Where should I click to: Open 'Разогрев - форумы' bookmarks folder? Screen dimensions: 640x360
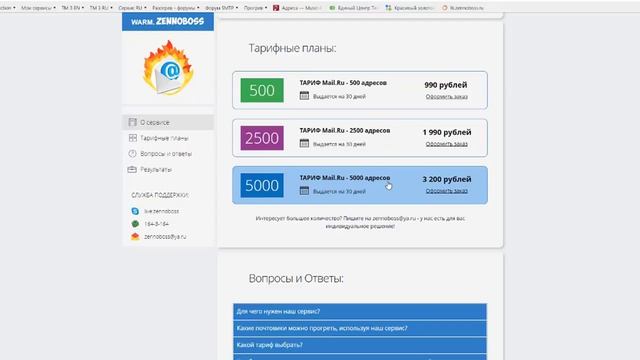tap(176, 8)
